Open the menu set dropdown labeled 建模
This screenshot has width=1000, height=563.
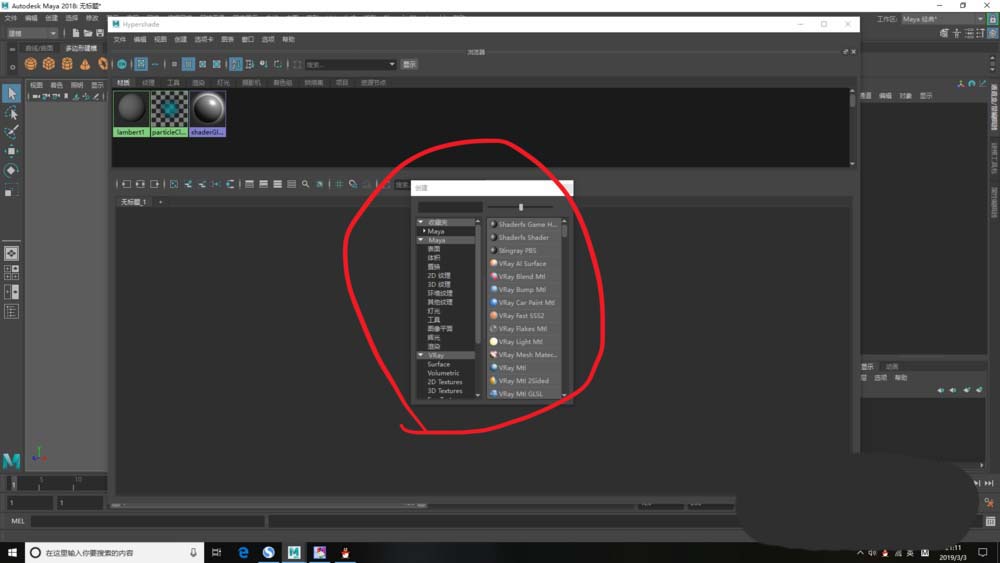31,33
